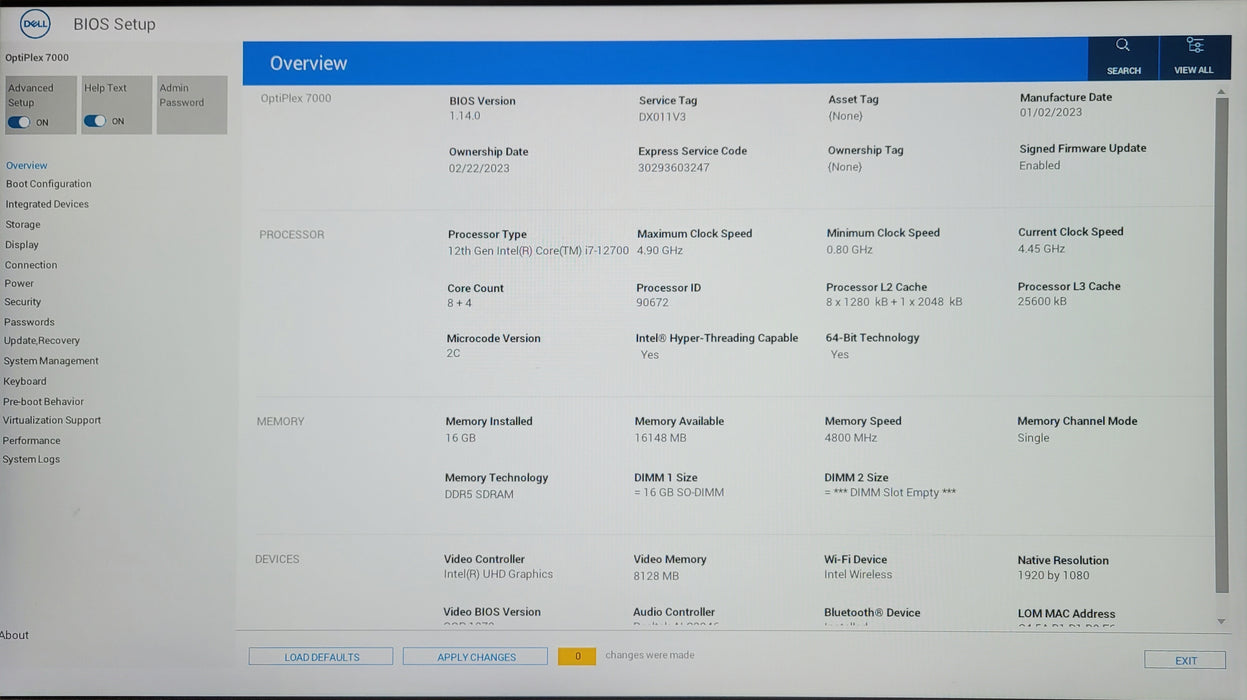1247x700 pixels.
Task: Click Video Controller Intel(R) UHD Graphics
Action: coord(498,575)
